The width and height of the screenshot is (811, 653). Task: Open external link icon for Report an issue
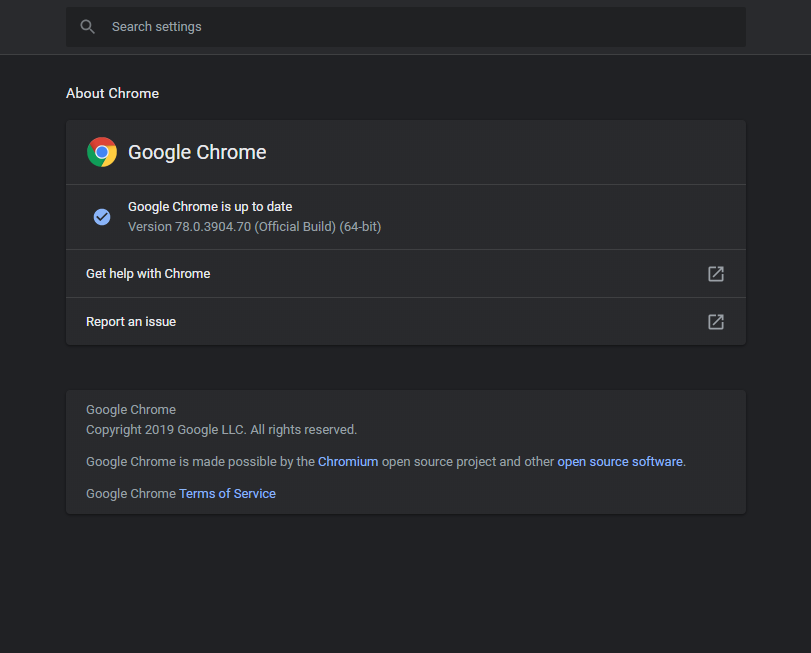tap(716, 322)
